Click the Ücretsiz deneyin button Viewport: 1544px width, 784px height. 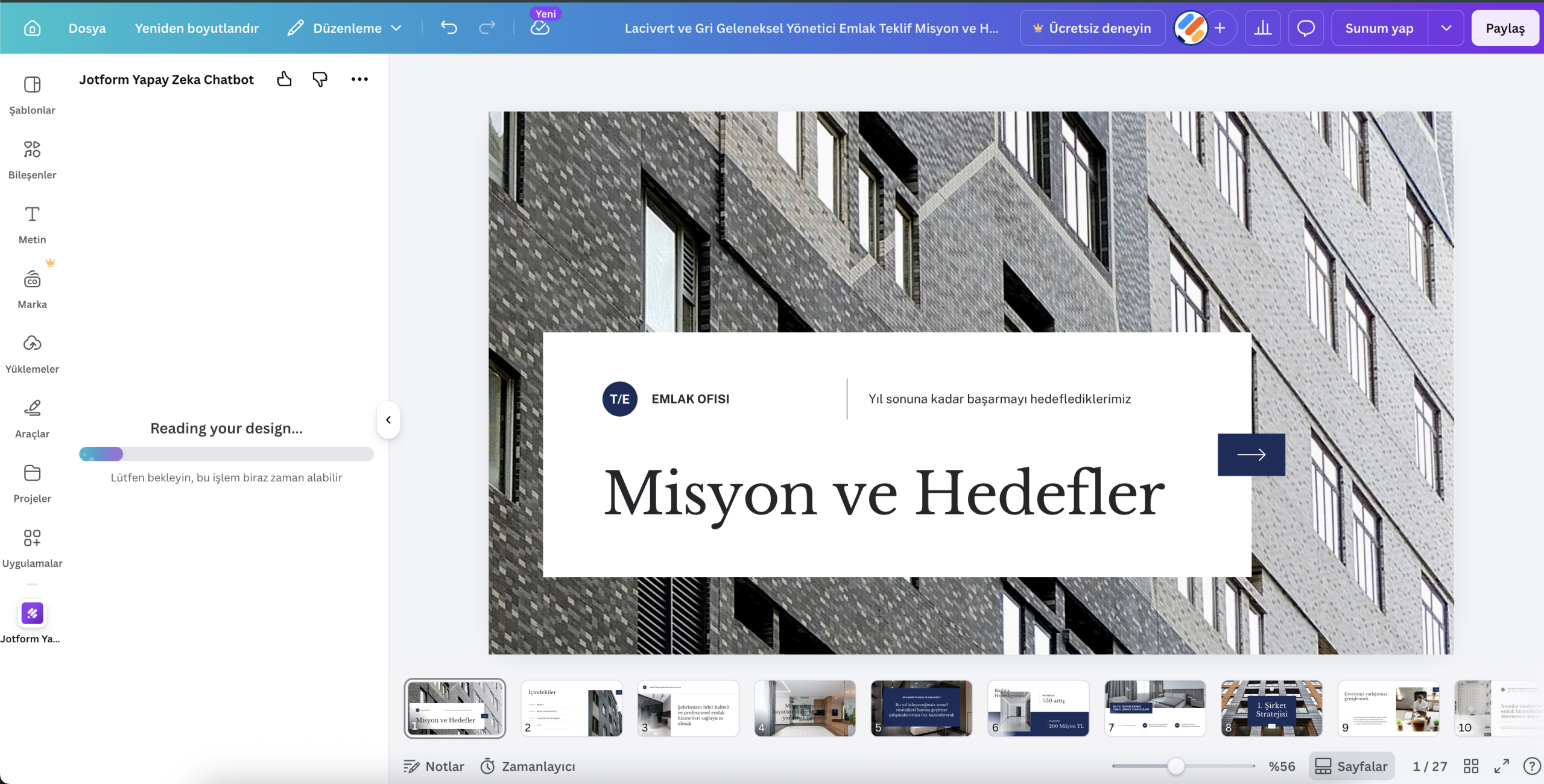[x=1092, y=28]
